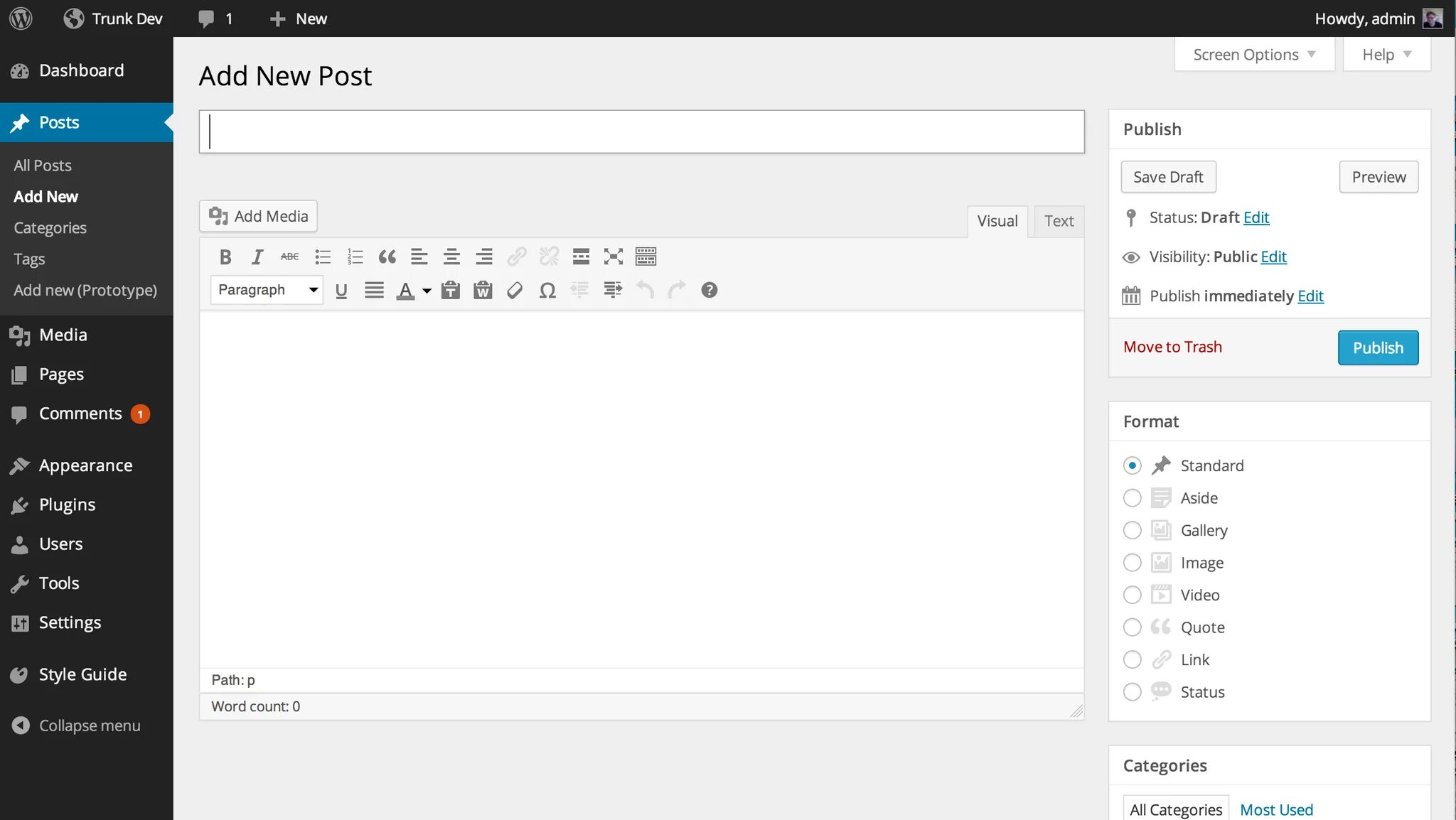Toggle Italic formatting in editor toolbar
The width and height of the screenshot is (1456, 820).
tap(257, 257)
